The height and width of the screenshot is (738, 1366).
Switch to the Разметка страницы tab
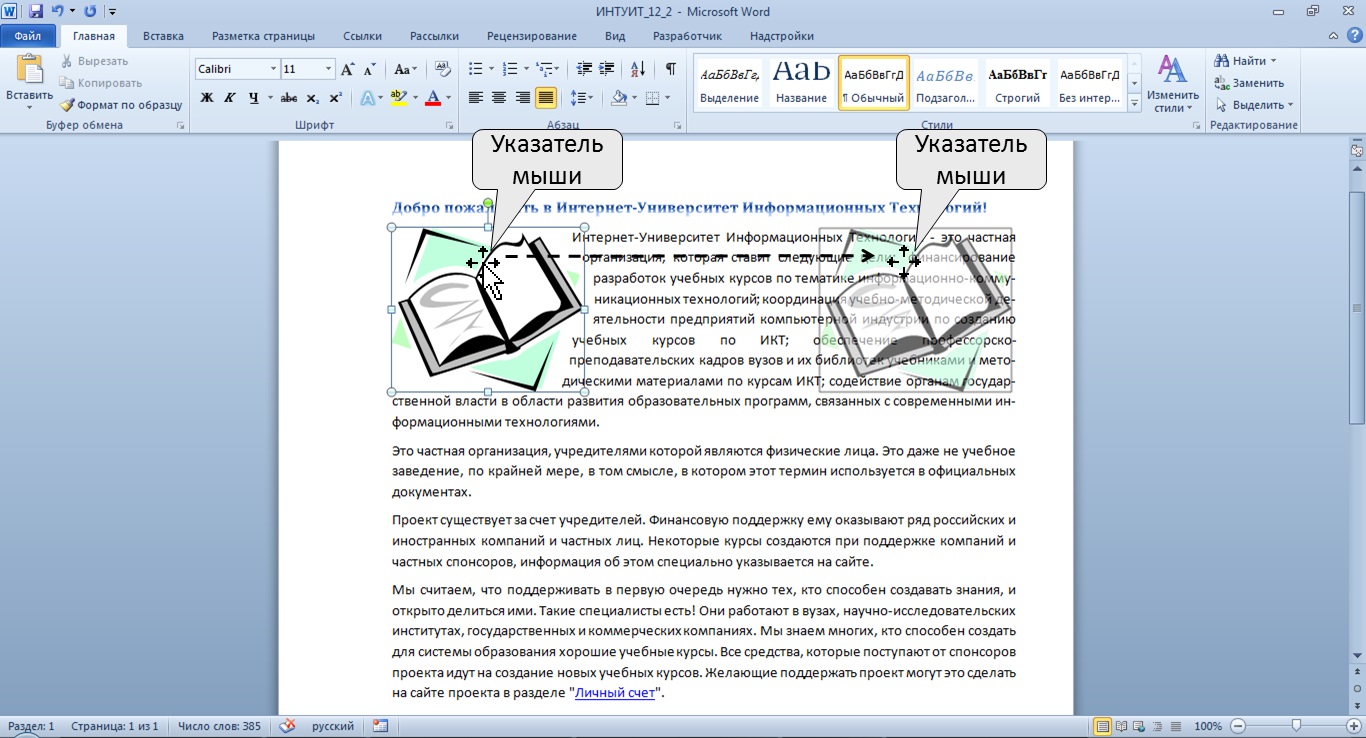[263, 36]
